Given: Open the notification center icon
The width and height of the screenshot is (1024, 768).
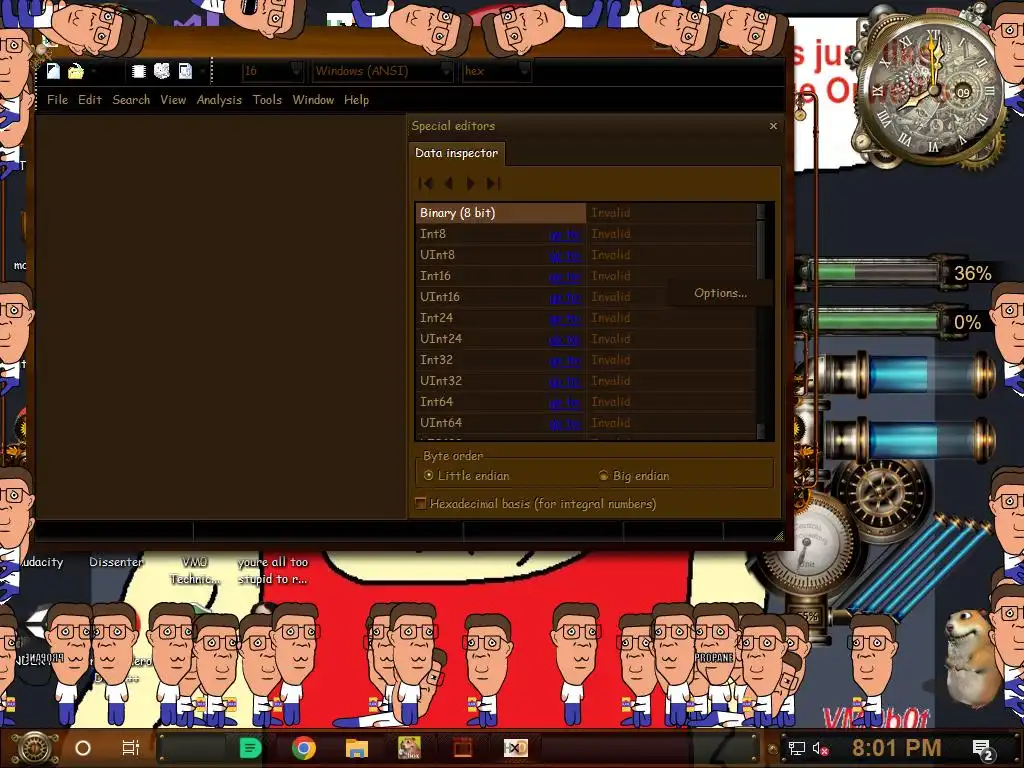Looking at the screenshot, I should click(x=983, y=750).
